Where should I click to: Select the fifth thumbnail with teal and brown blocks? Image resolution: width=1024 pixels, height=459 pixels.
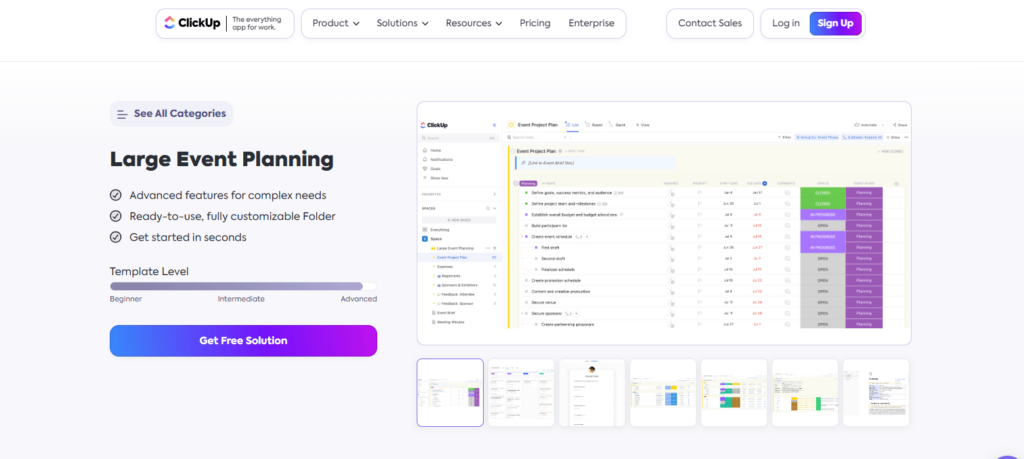[734, 392]
